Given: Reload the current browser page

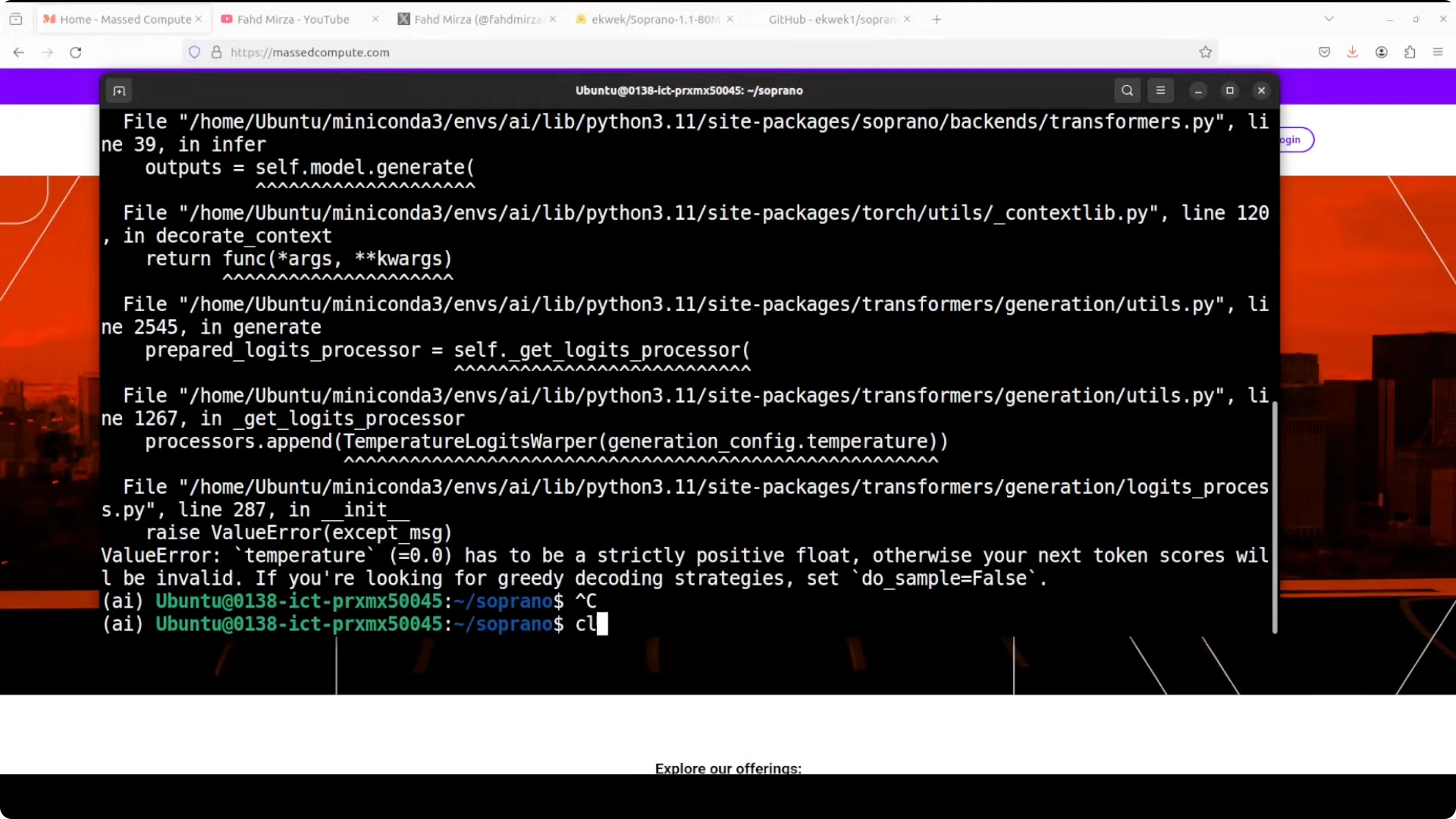Looking at the screenshot, I should click(76, 52).
